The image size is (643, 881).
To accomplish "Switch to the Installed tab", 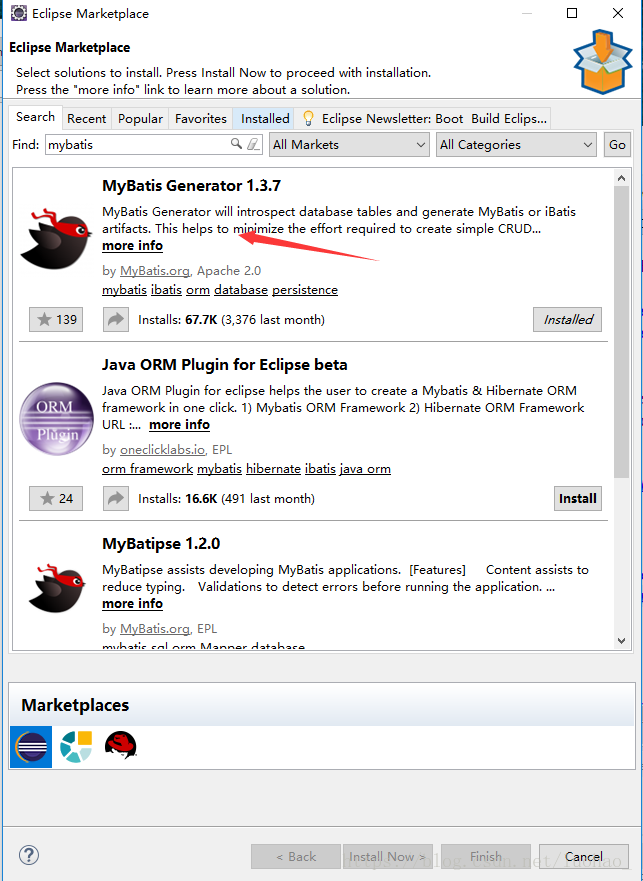I will (265, 119).
